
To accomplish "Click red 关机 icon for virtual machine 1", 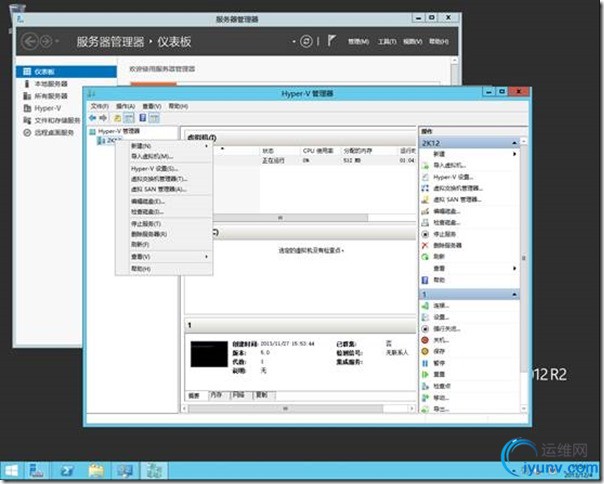I will 425,340.
